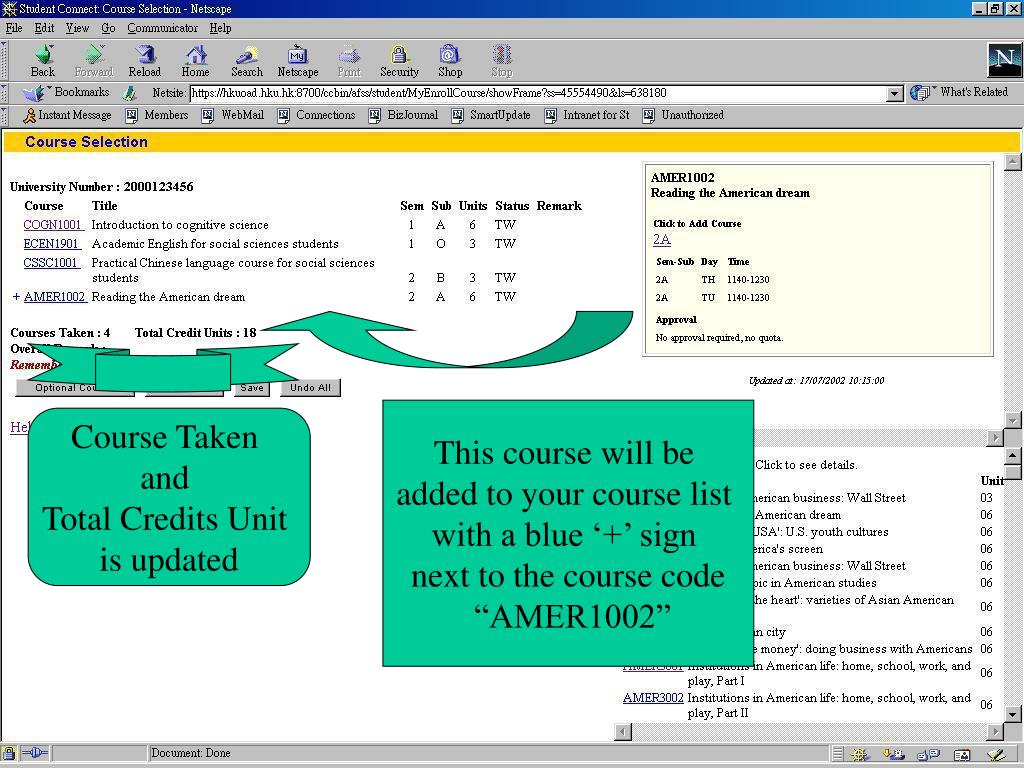
Task: Open the Members personal toolbar shortcut
Action: [157, 115]
